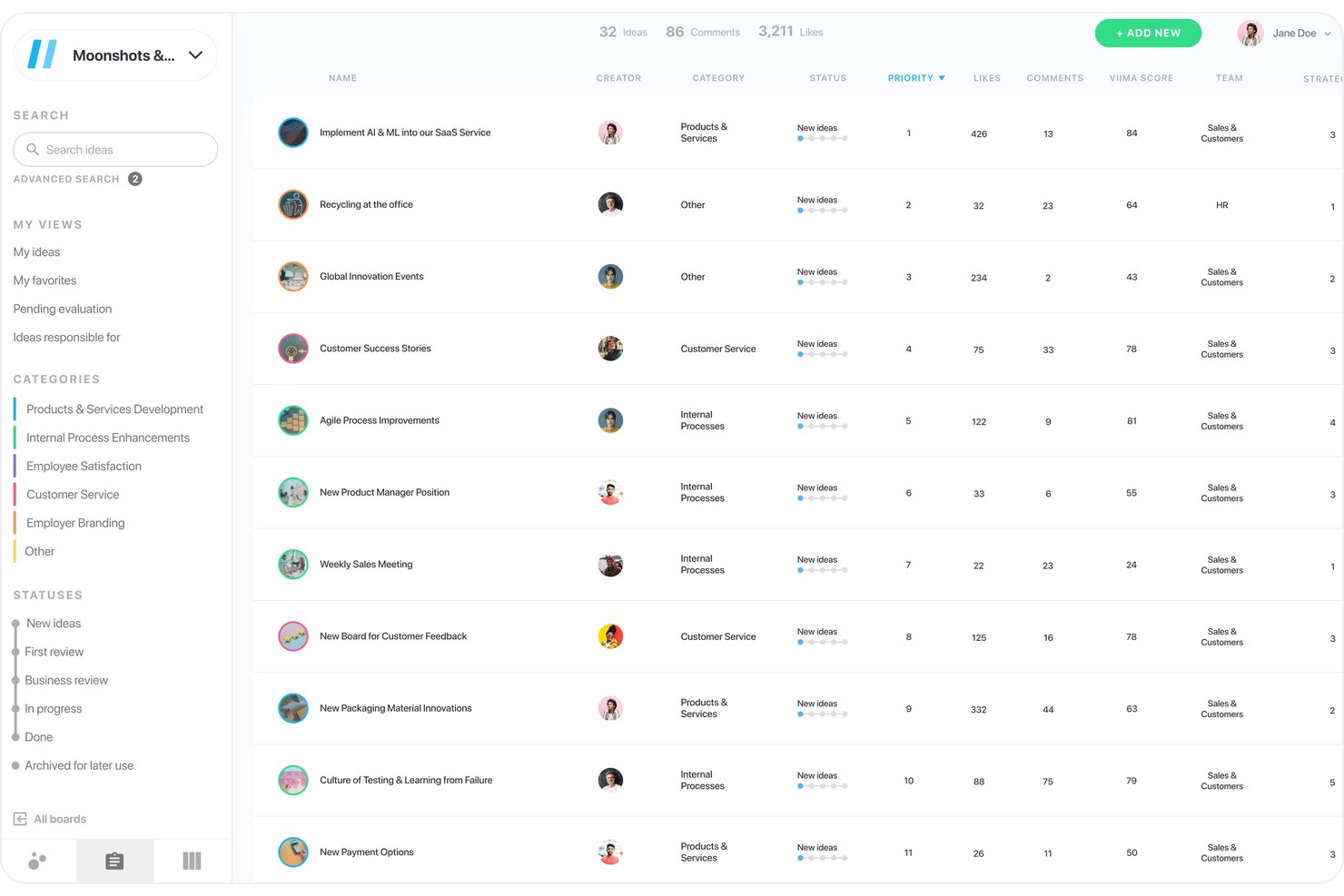
Task: Open the bubble view icon in bottom bar
Action: (37, 861)
